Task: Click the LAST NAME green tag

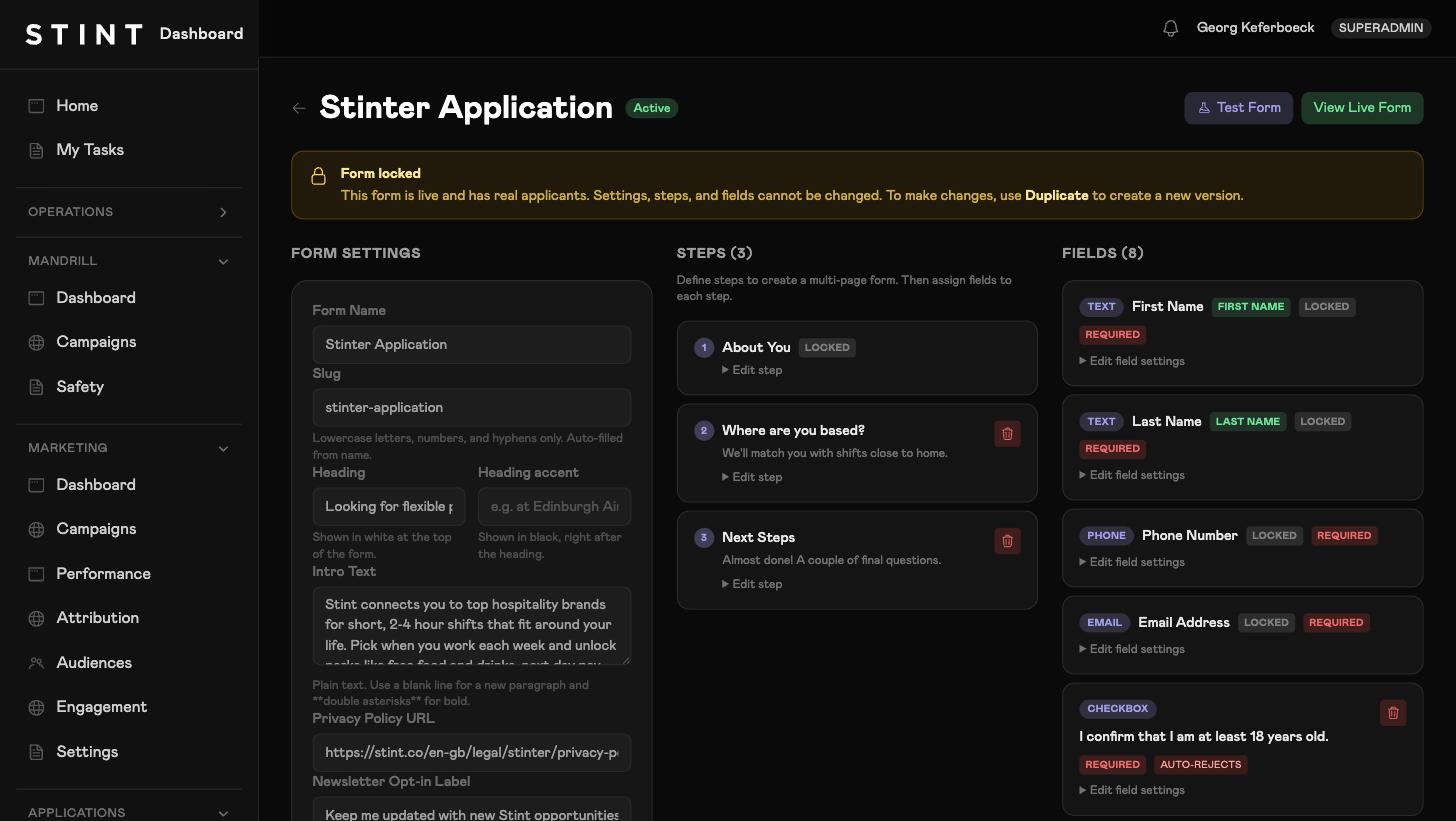Action: (1248, 422)
